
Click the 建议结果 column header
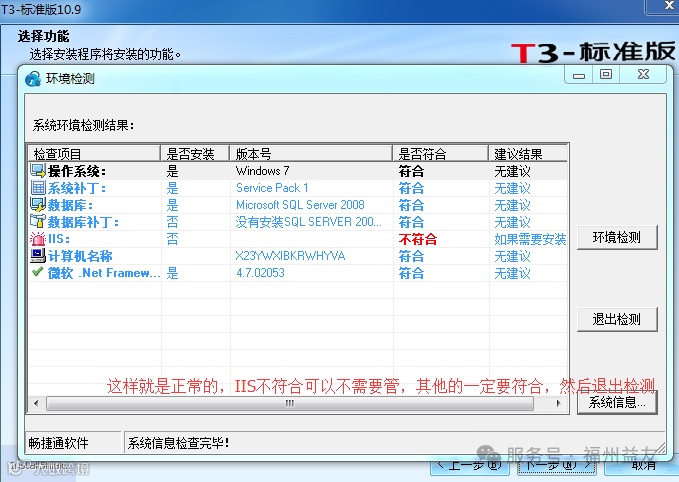(x=528, y=154)
